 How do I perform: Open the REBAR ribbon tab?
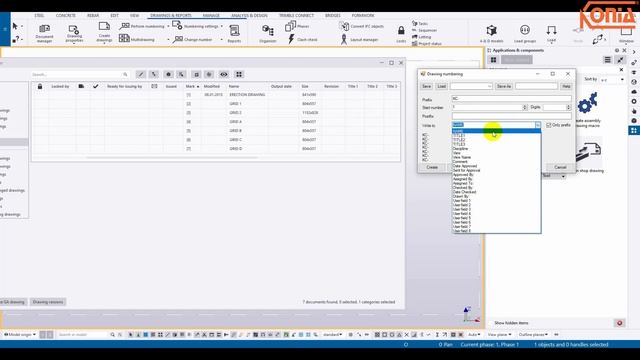(x=93, y=16)
